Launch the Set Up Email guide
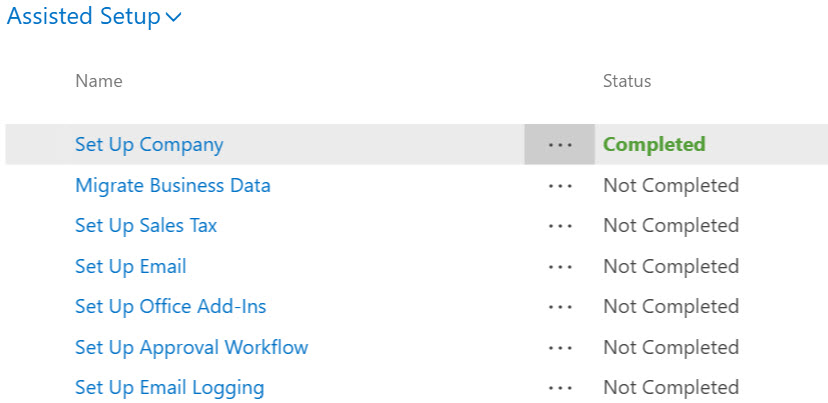The width and height of the screenshot is (828, 403). click(130, 266)
